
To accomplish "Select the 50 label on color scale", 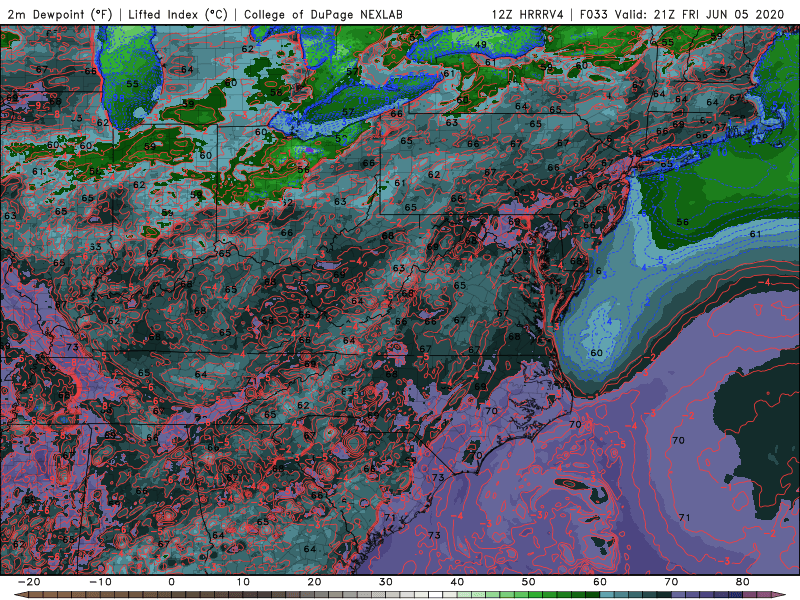I will pos(529,582).
